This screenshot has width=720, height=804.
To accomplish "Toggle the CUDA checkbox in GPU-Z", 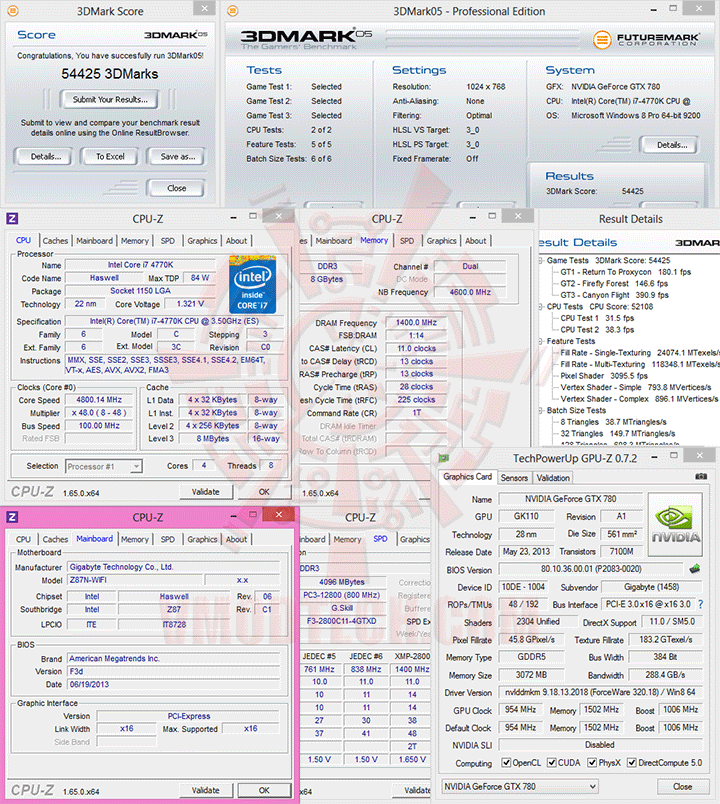I will 551,762.
